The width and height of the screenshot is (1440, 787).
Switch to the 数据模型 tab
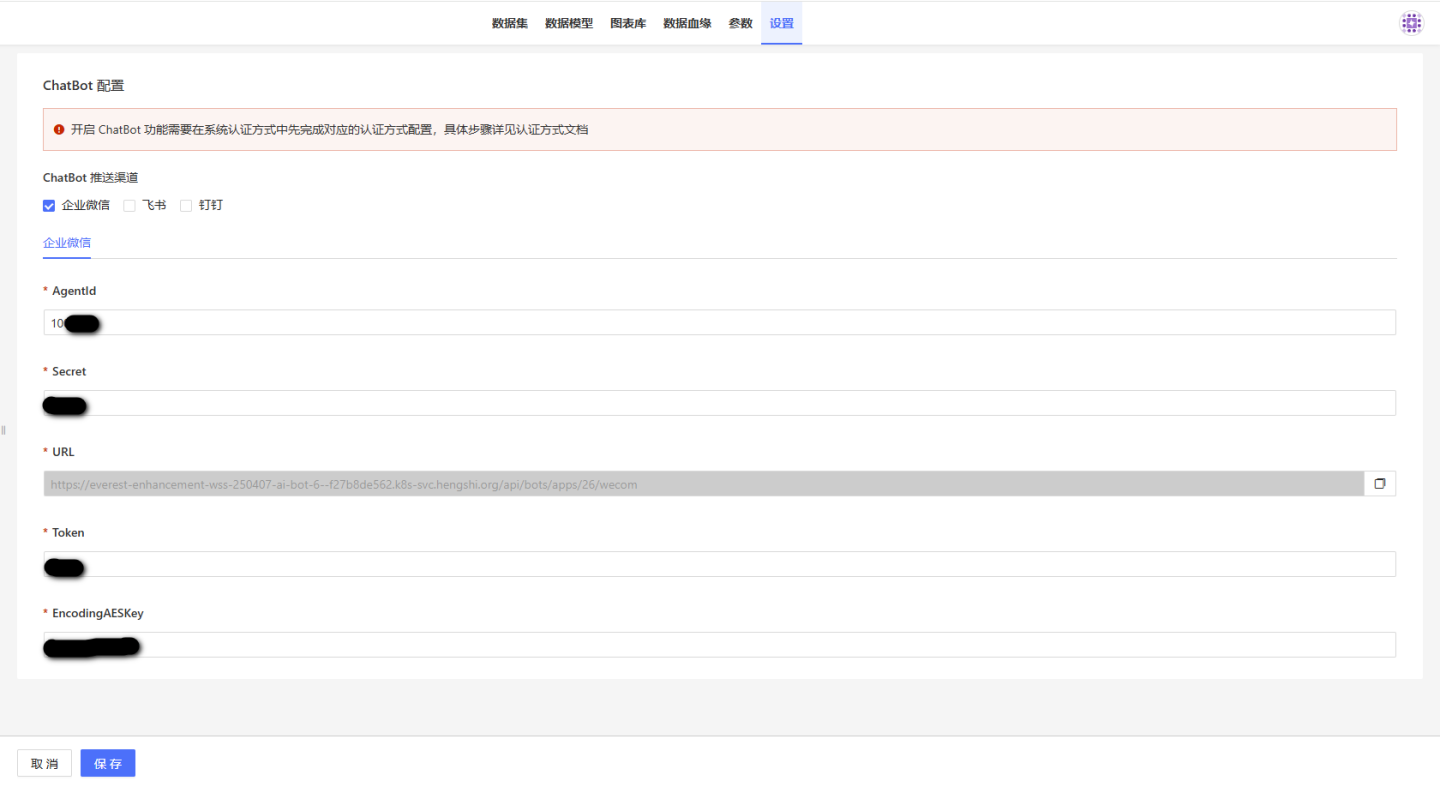[x=569, y=23]
